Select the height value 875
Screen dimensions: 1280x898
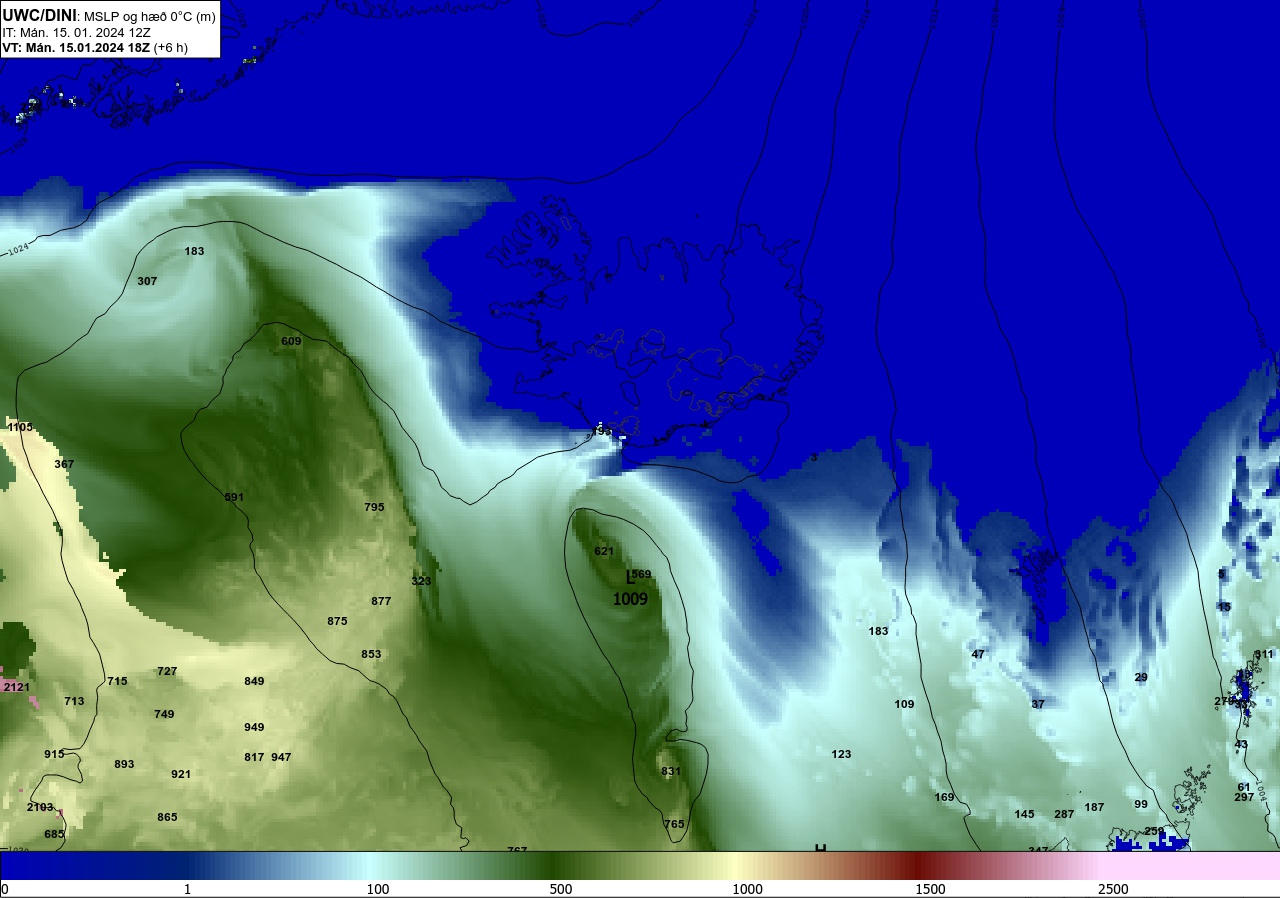(x=337, y=621)
